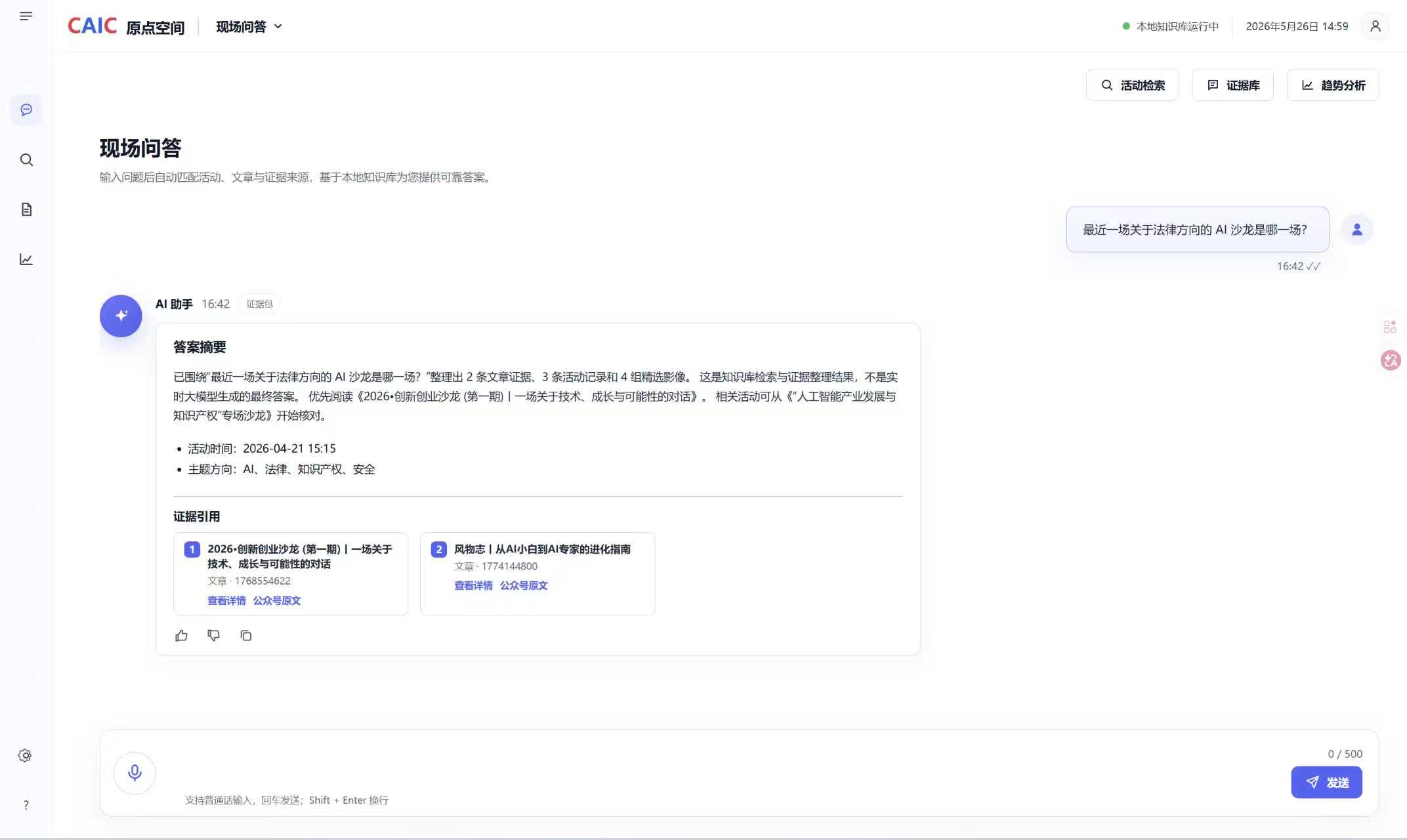Open the search icon in left sidebar
Screen dimensions: 1407x840
(26, 159)
